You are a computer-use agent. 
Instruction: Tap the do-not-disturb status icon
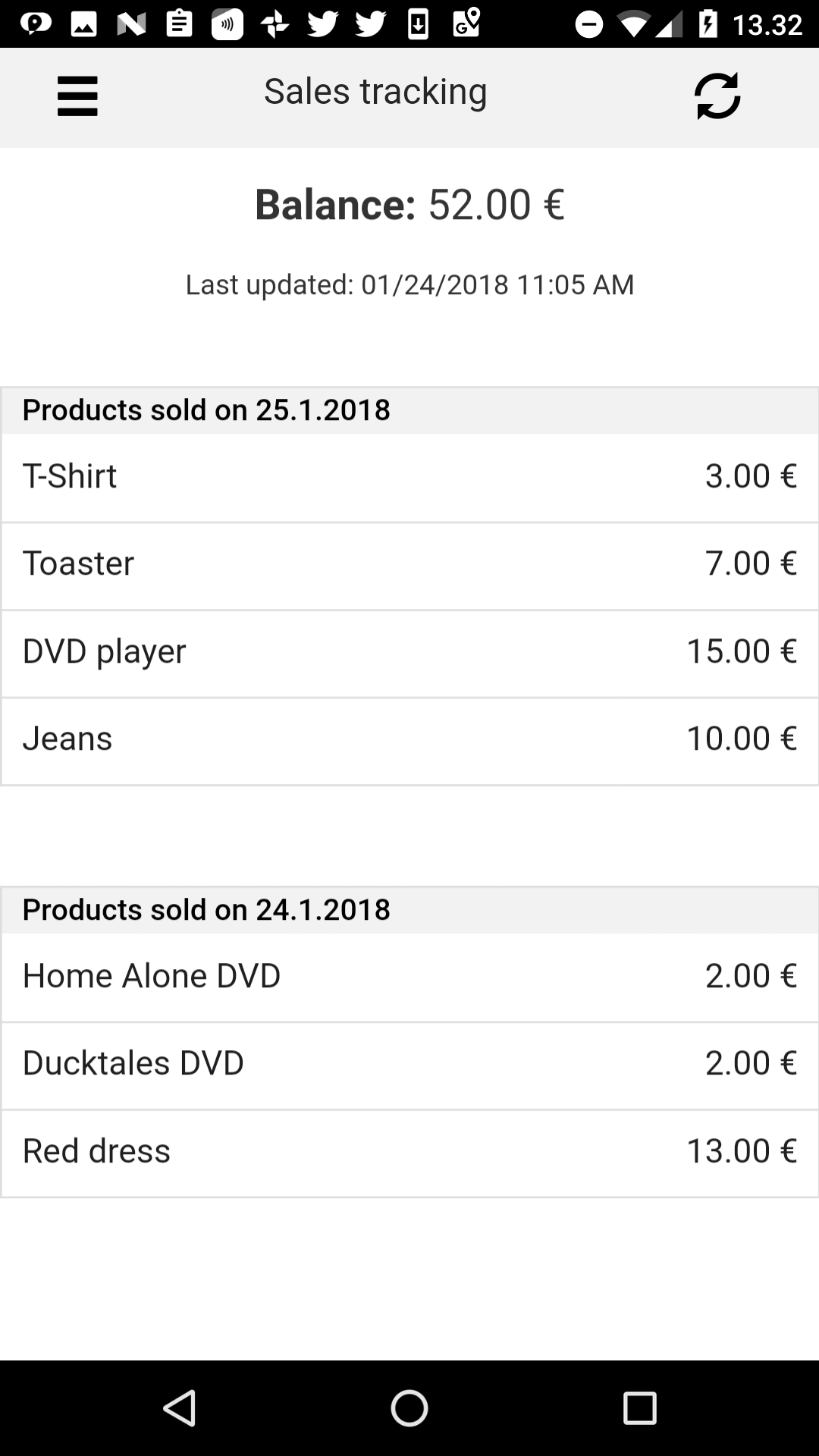tap(589, 24)
